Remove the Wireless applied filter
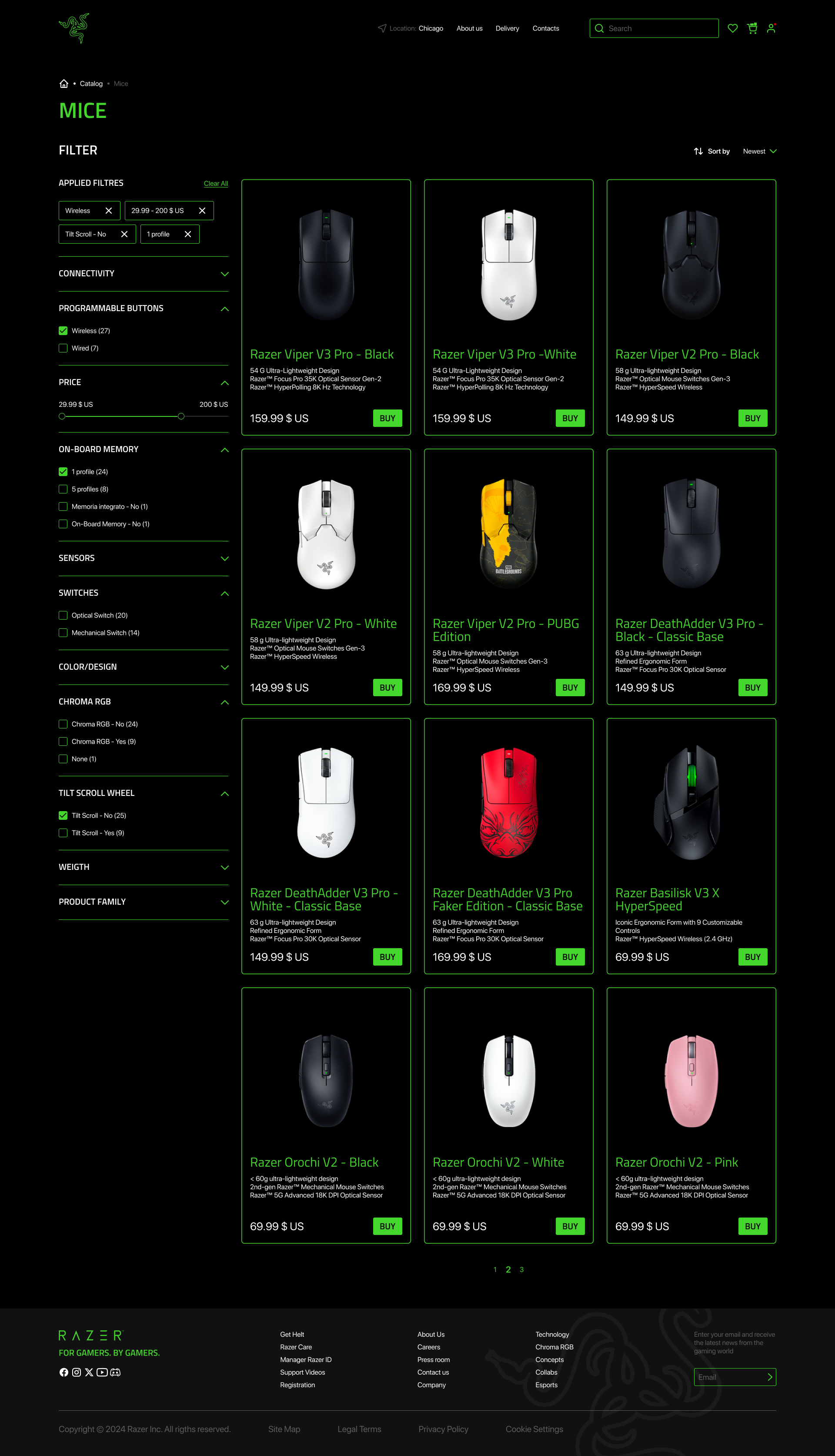The height and width of the screenshot is (1456, 835). (108, 211)
